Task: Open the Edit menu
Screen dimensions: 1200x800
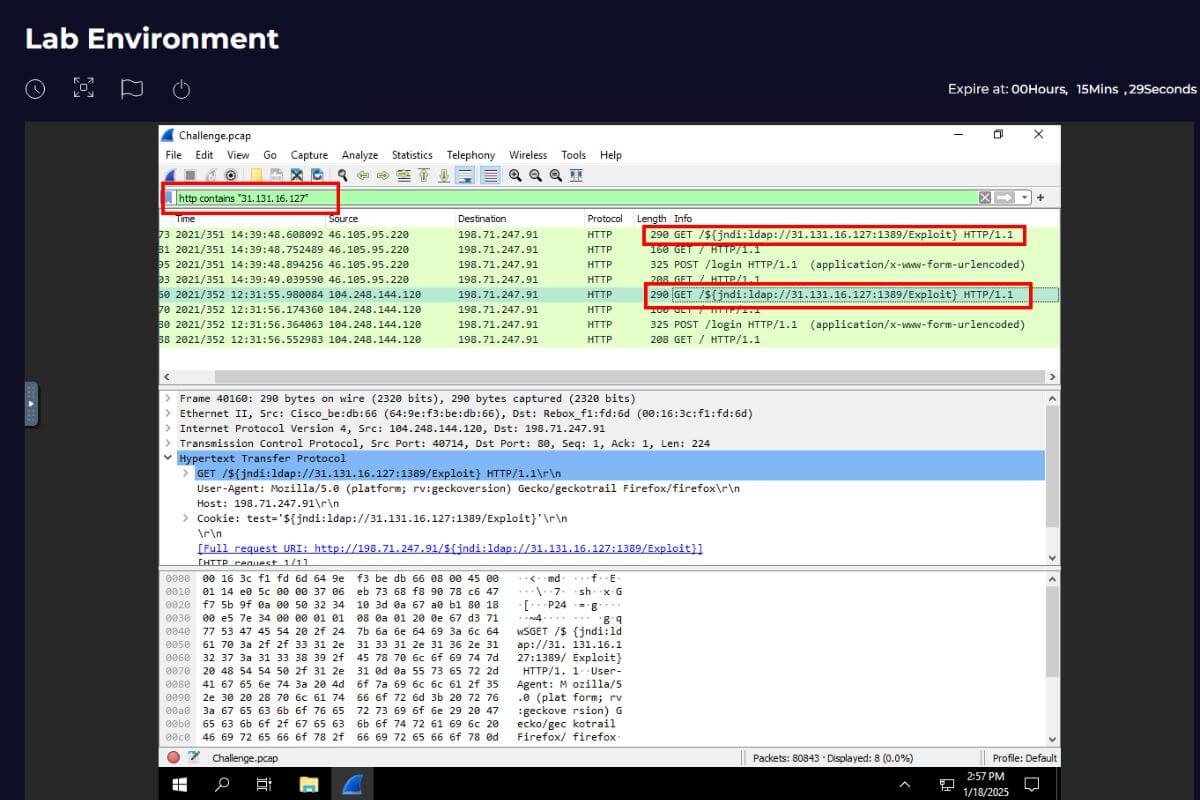Action: click(x=204, y=155)
